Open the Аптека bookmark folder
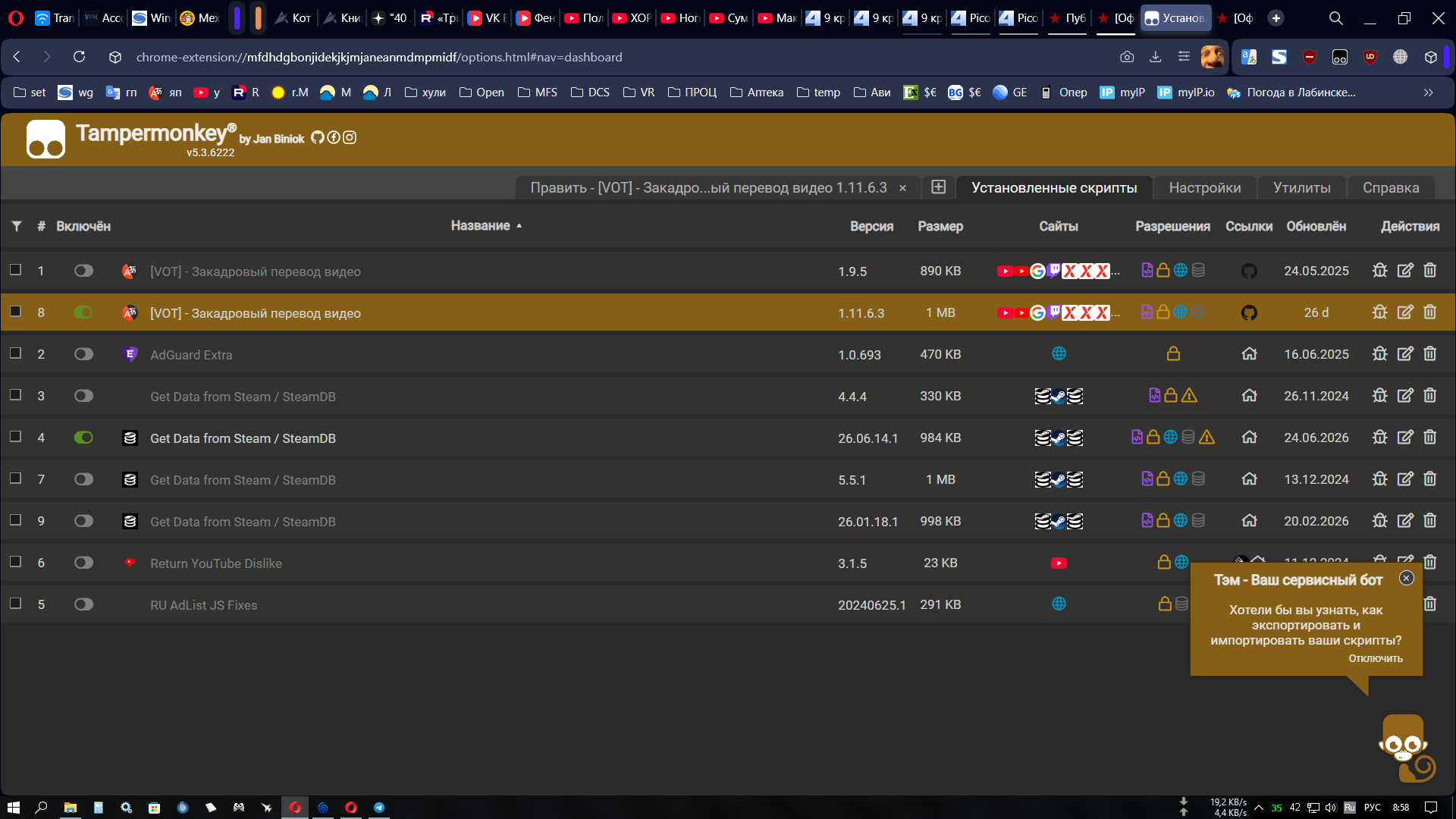Screen dimensions: 1456x819 click(757, 93)
